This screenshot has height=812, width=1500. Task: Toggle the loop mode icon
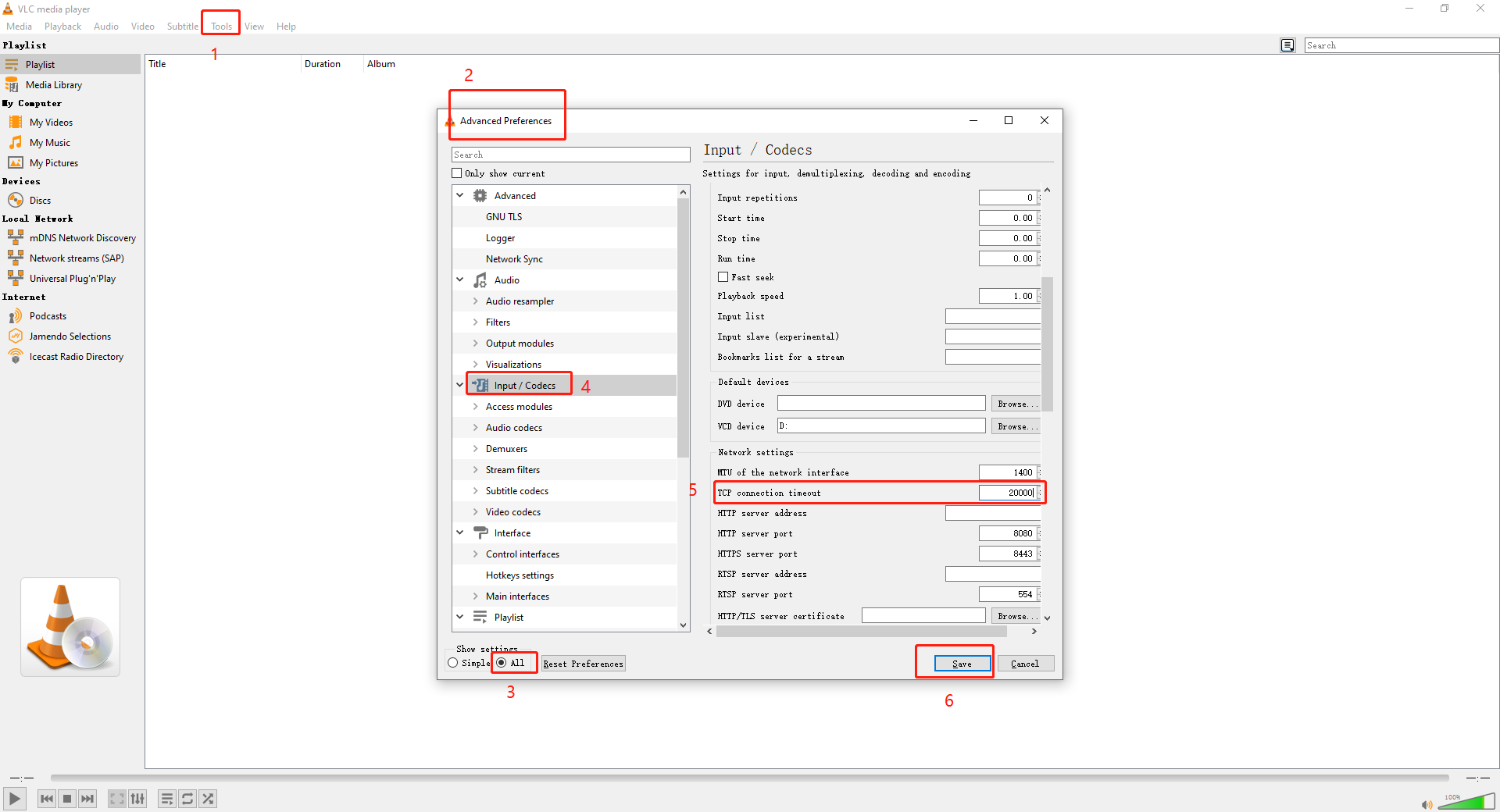pyautogui.click(x=187, y=798)
